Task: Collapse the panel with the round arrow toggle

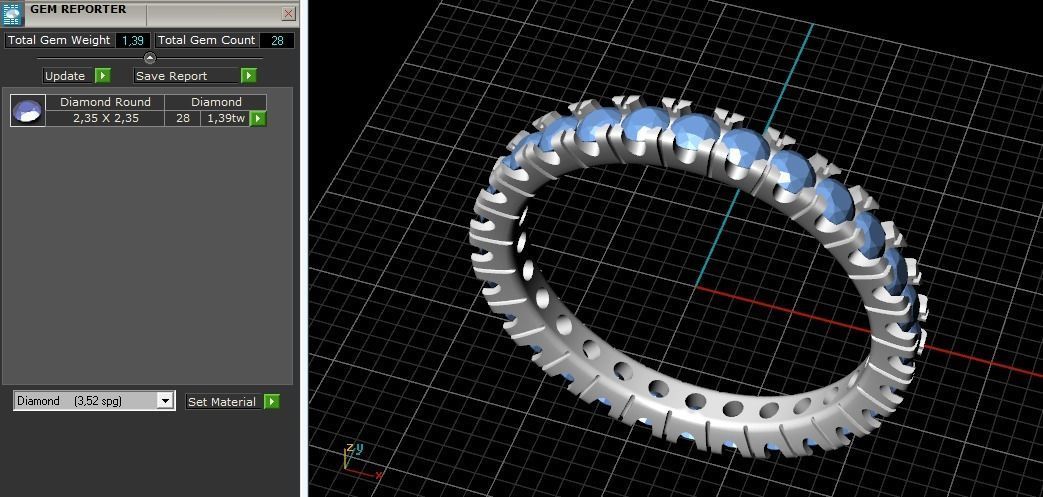Action: click(150, 58)
